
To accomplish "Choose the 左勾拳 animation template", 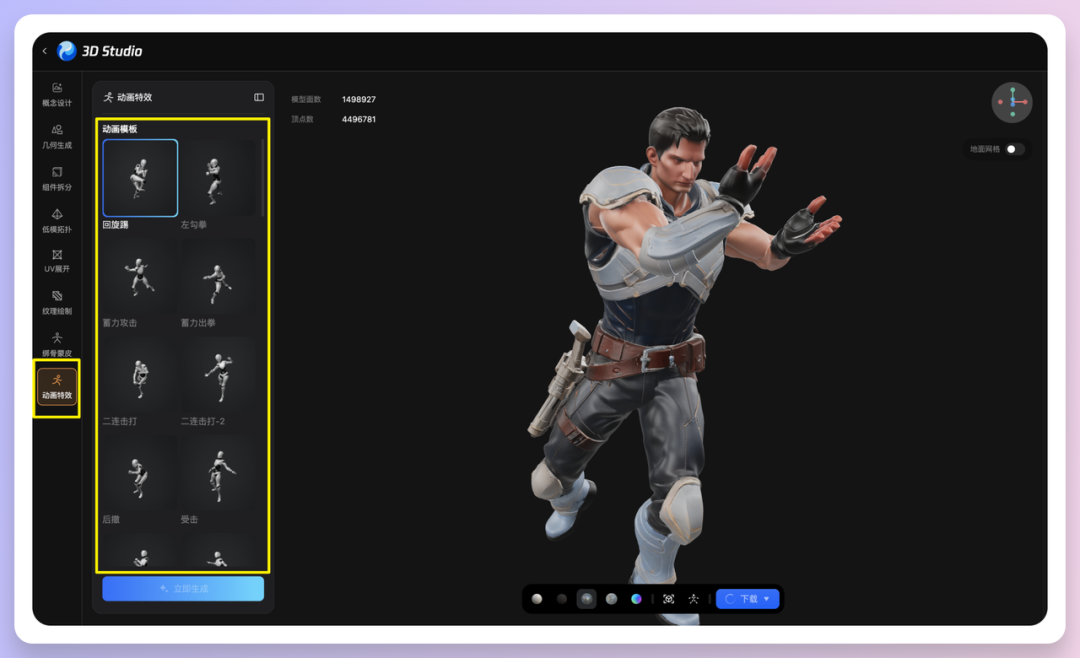I will click(x=218, y=178).
